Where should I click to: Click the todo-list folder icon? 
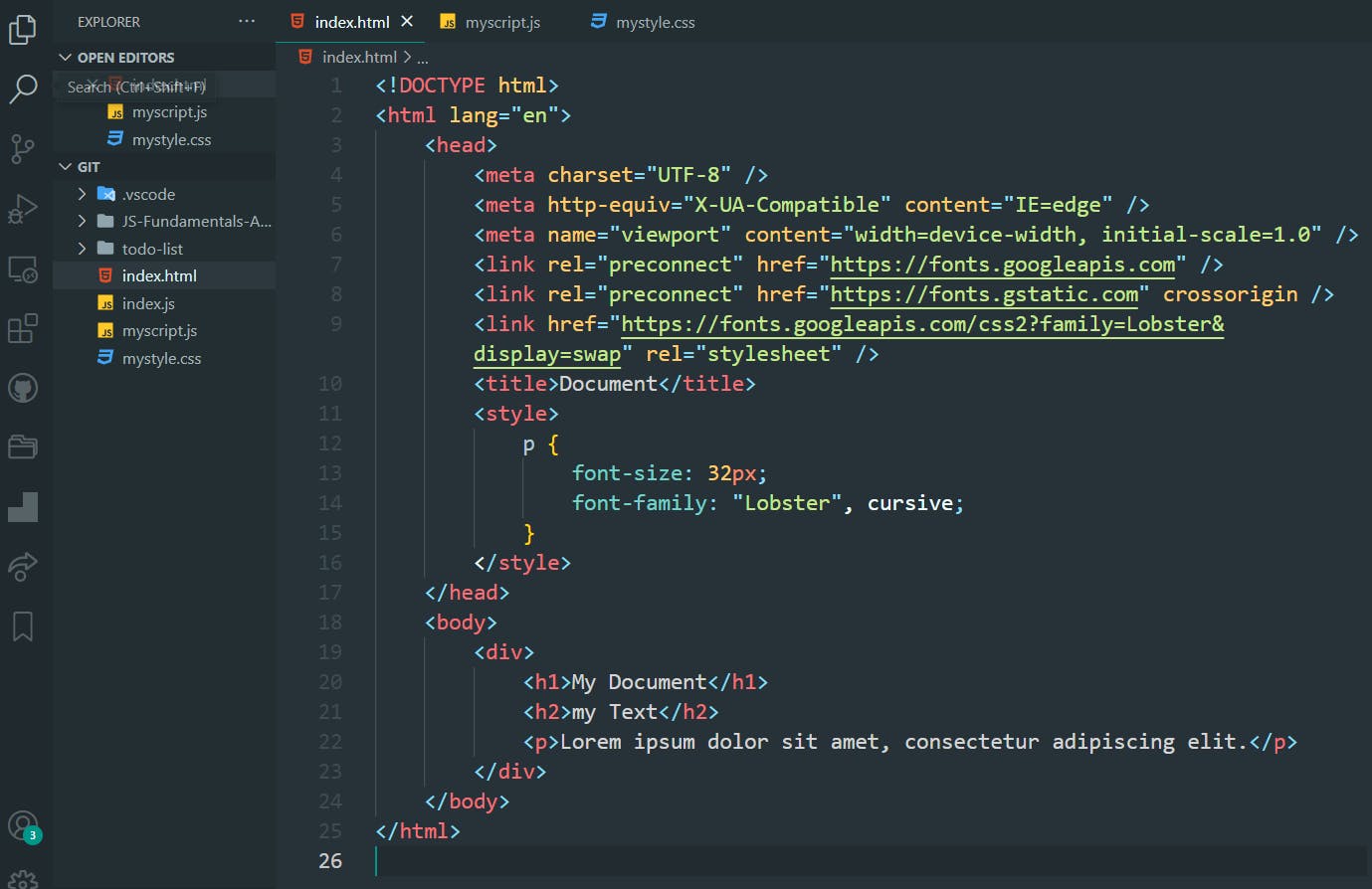tap(105, 249)
